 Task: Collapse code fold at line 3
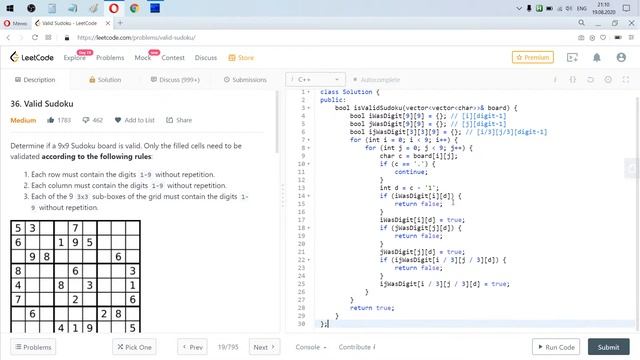tap(309, 108)
